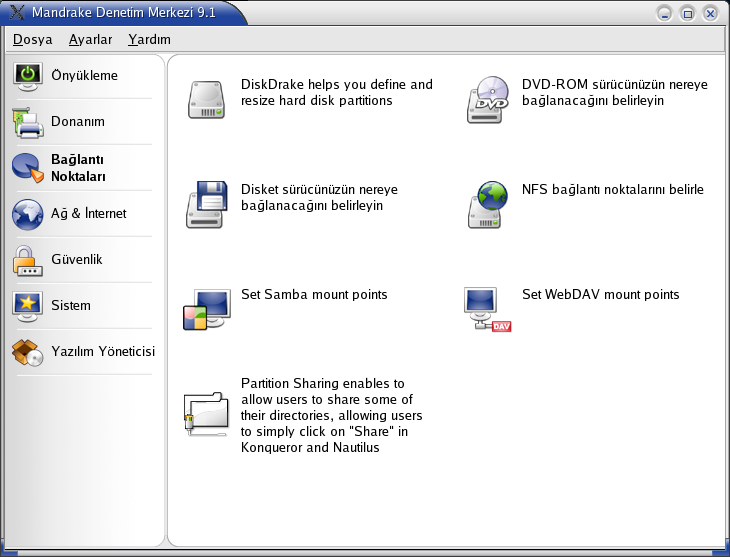The width and height of the screenshot is (730, 557).
Task: Select the Yazılım Yöneticisi package icon
Action: (x=28, y=352)
